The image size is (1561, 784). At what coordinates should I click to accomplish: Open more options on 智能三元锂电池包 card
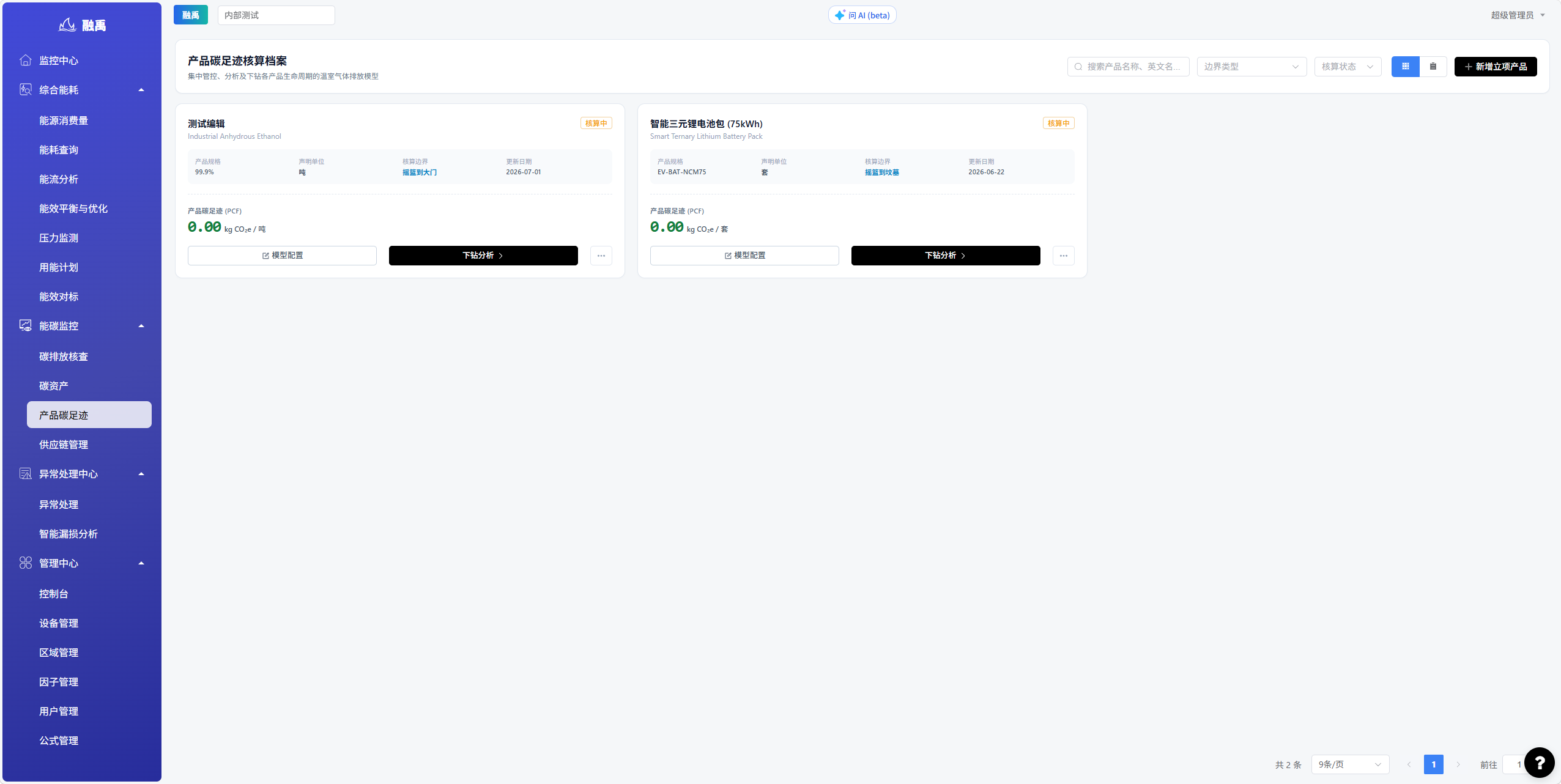1064,256
